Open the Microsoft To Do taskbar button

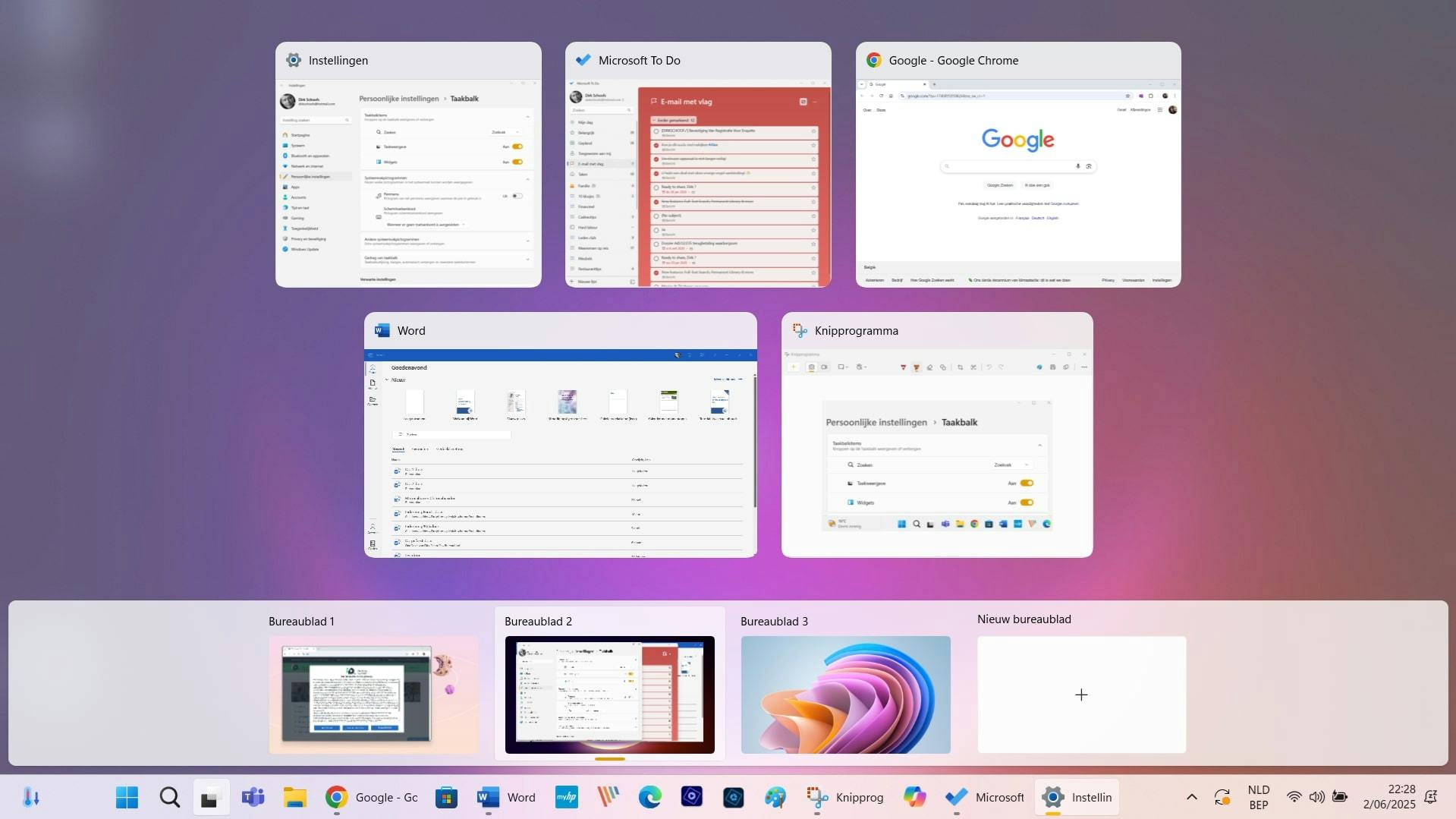[x=985, y=798]
